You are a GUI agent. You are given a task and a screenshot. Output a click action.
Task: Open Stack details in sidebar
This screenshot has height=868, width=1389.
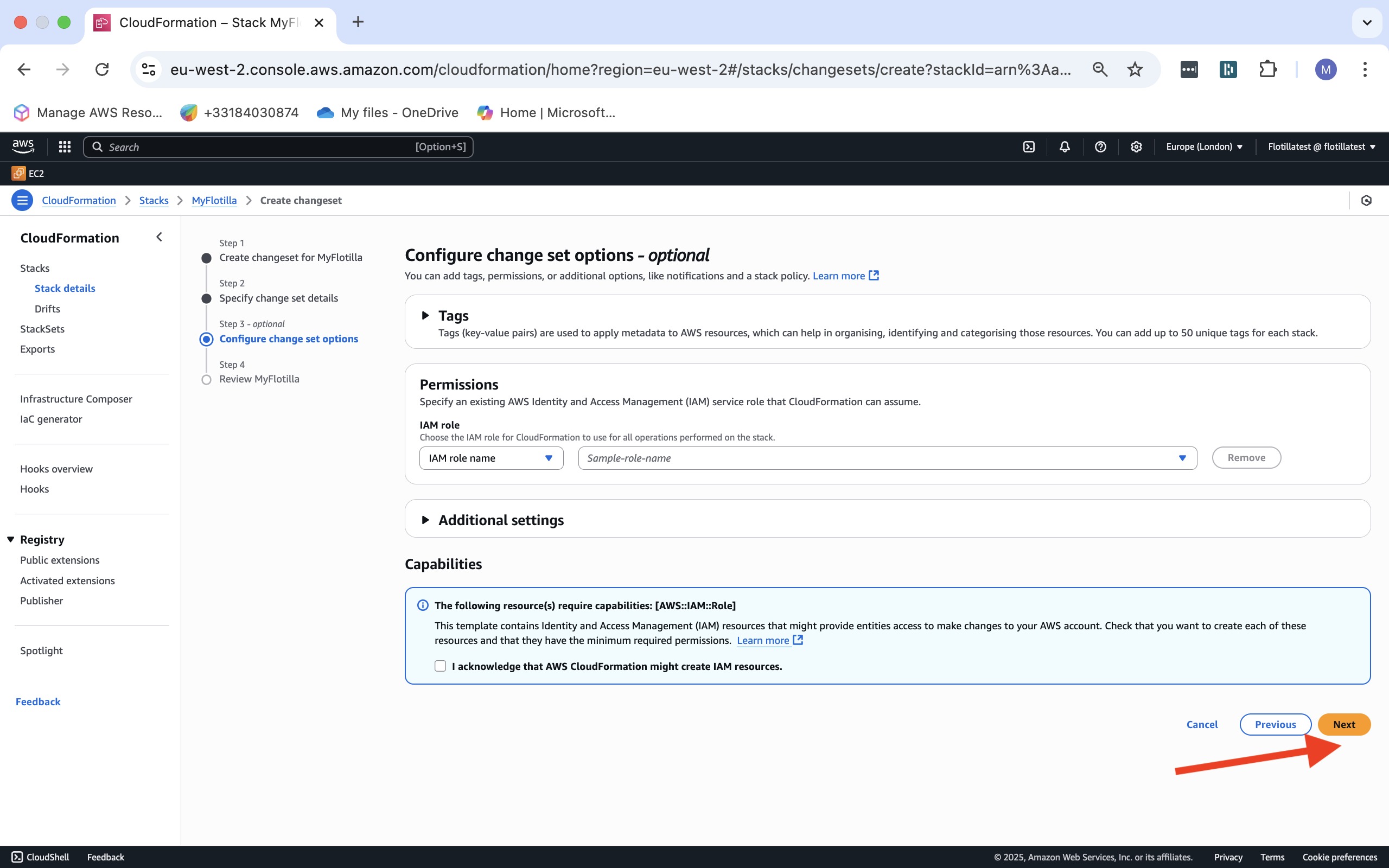pos(65,288)
